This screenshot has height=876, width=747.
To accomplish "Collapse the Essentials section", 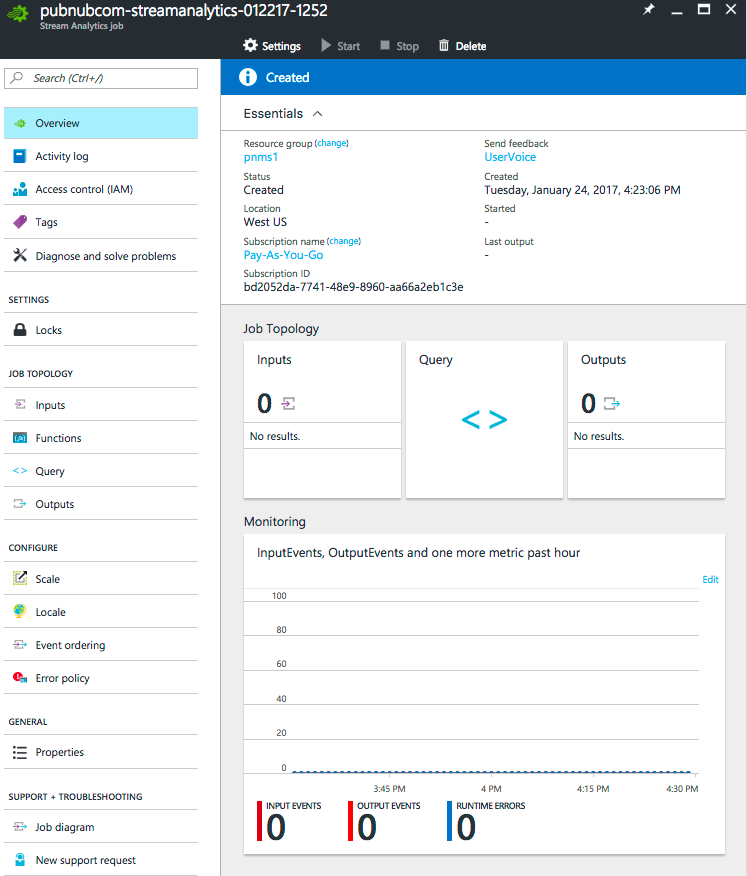I will 317,113.
